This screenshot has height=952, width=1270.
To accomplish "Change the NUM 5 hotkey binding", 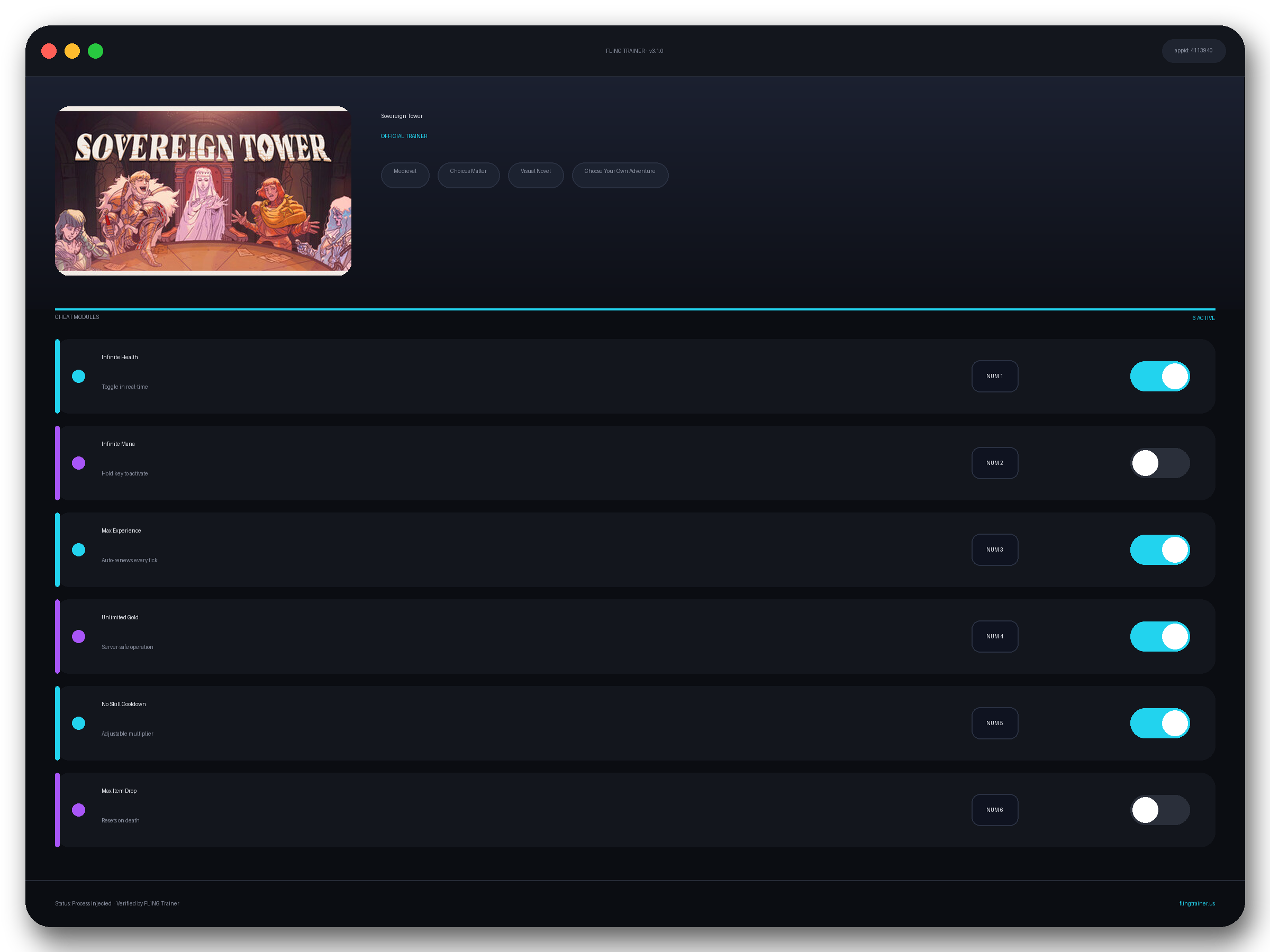I will [994, 723].
